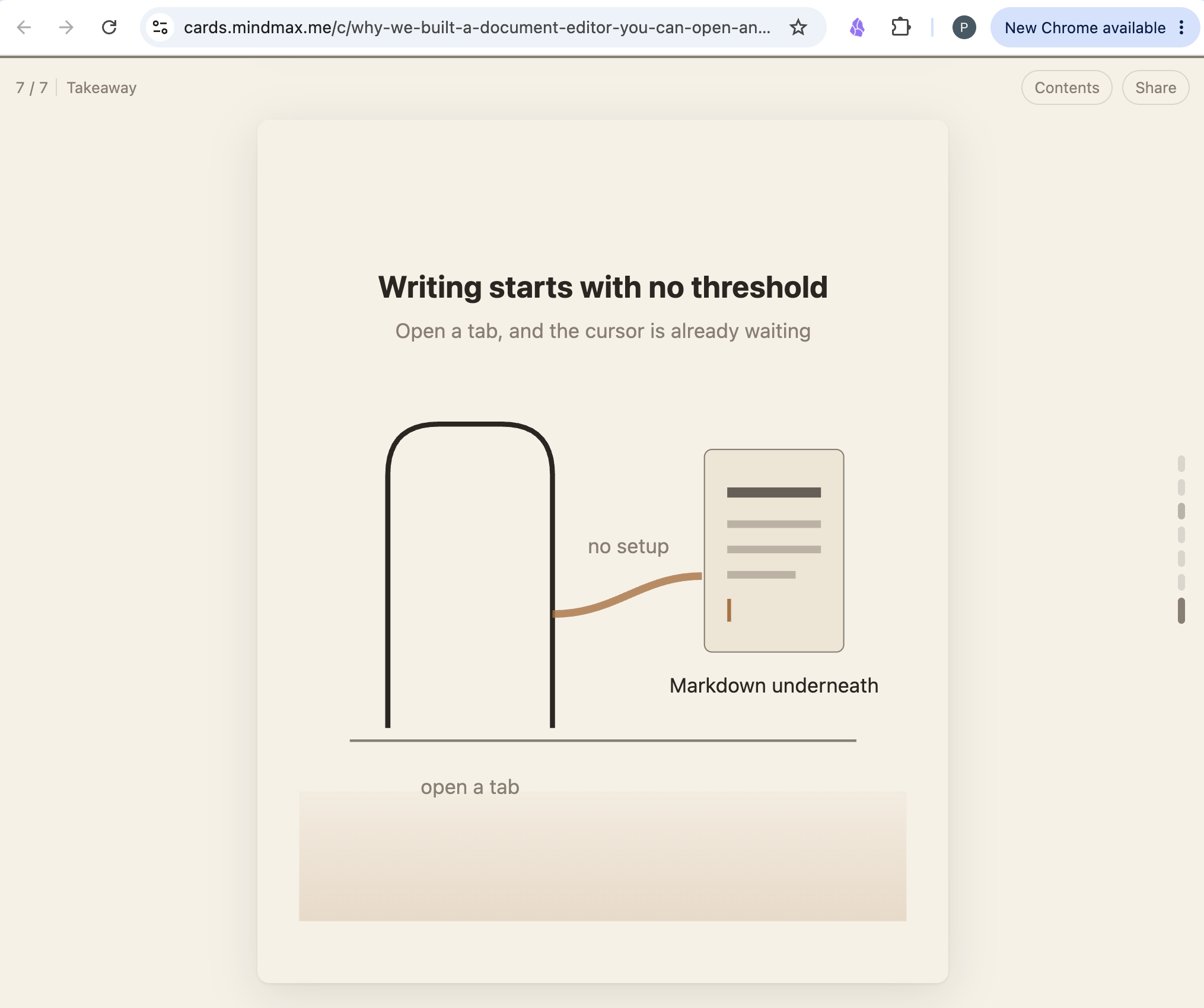Open the Contents list
Image resolution: width=1204 pixels, height=1008 pixels.
point(1066,88)
